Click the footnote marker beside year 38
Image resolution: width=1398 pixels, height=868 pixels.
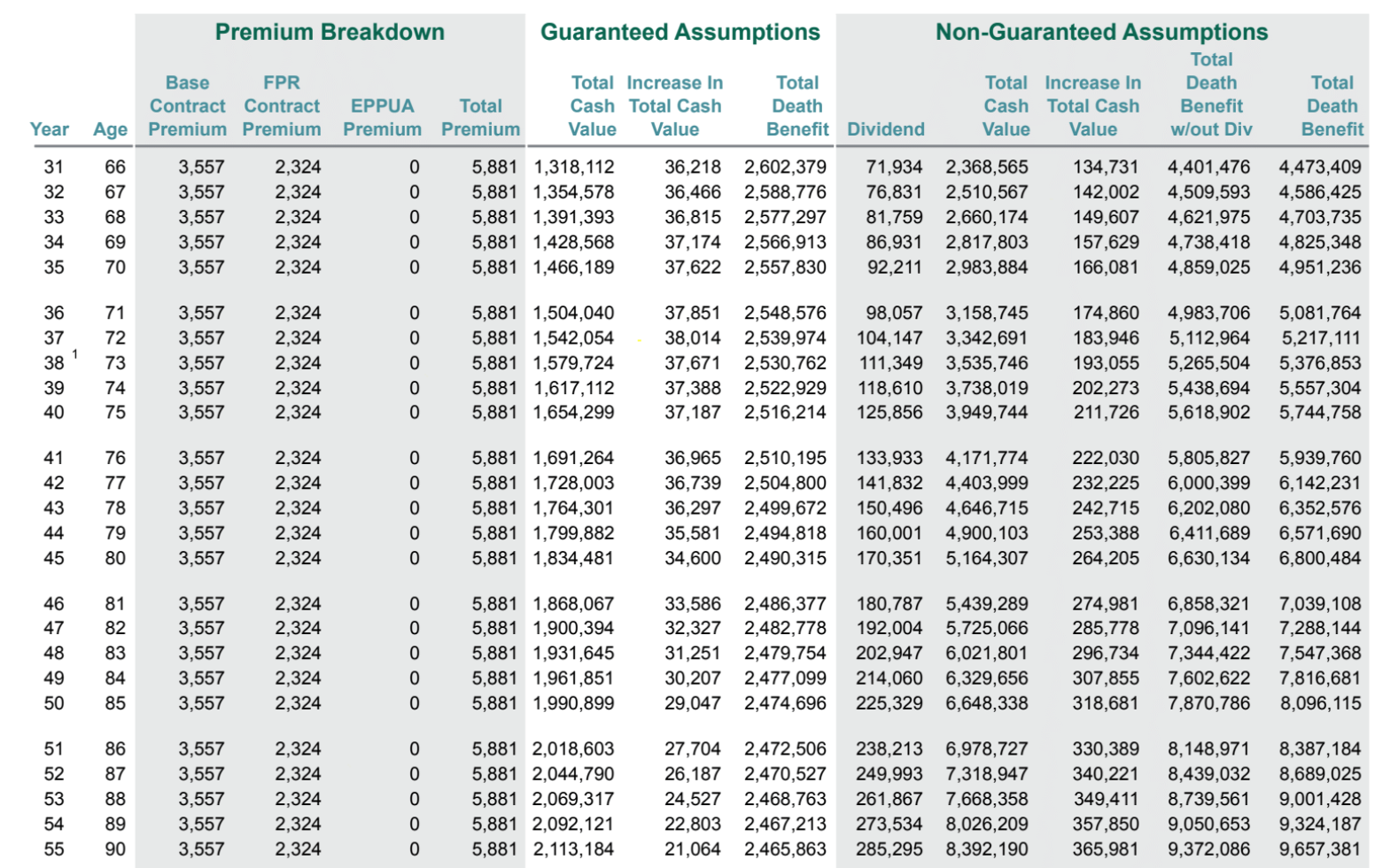click(x=75, y=354)
